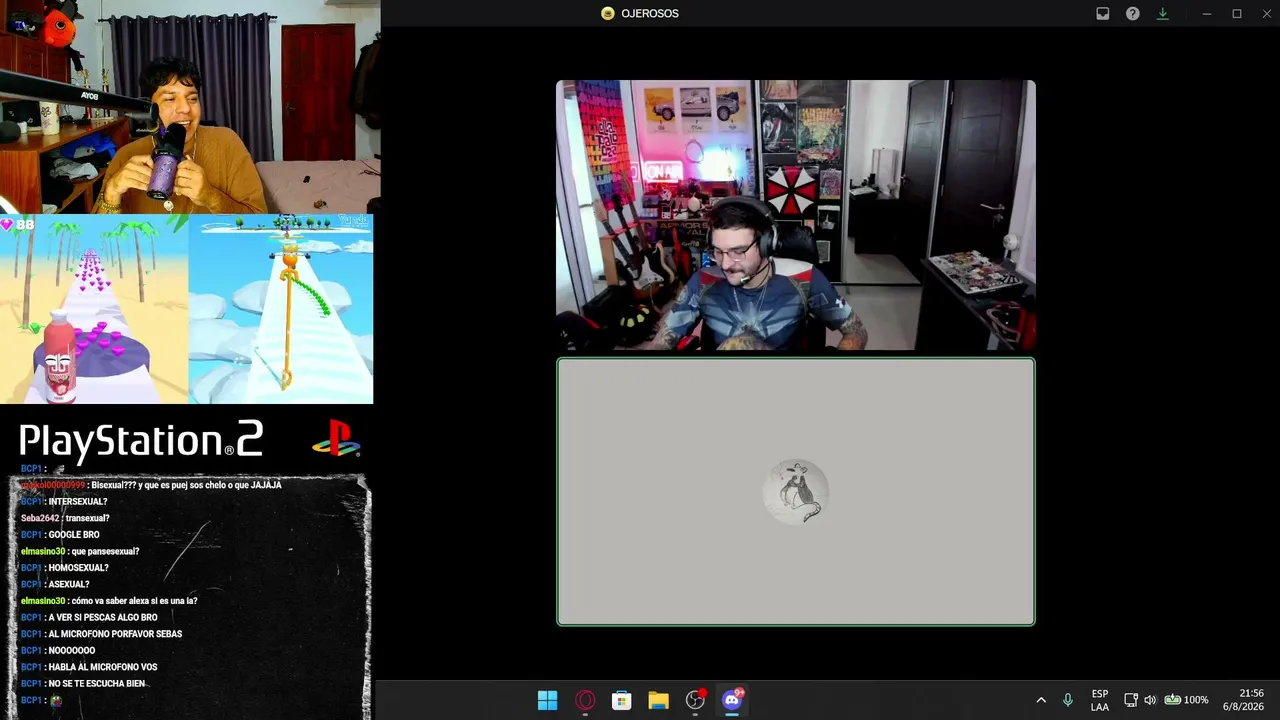Expand hidden system tray icons chevron
The width and height of the screenshot is (1280, 720).
tap(1041, 700)
